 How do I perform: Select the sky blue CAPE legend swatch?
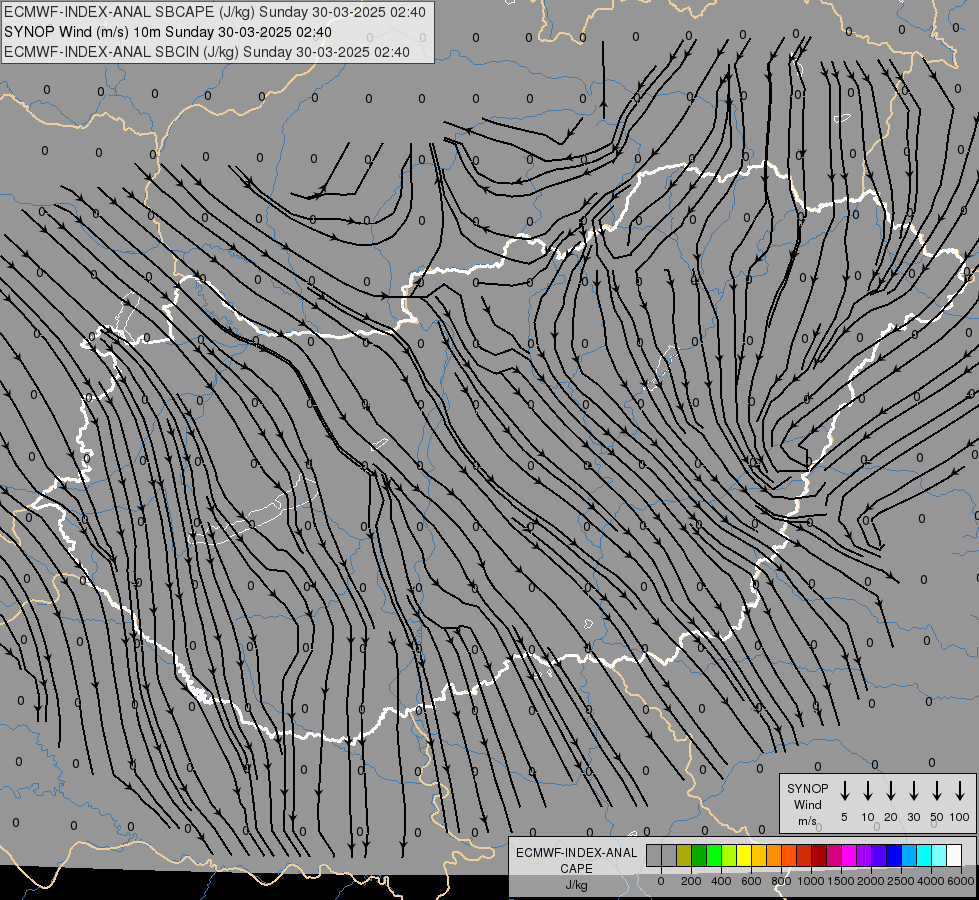[908, 856]
